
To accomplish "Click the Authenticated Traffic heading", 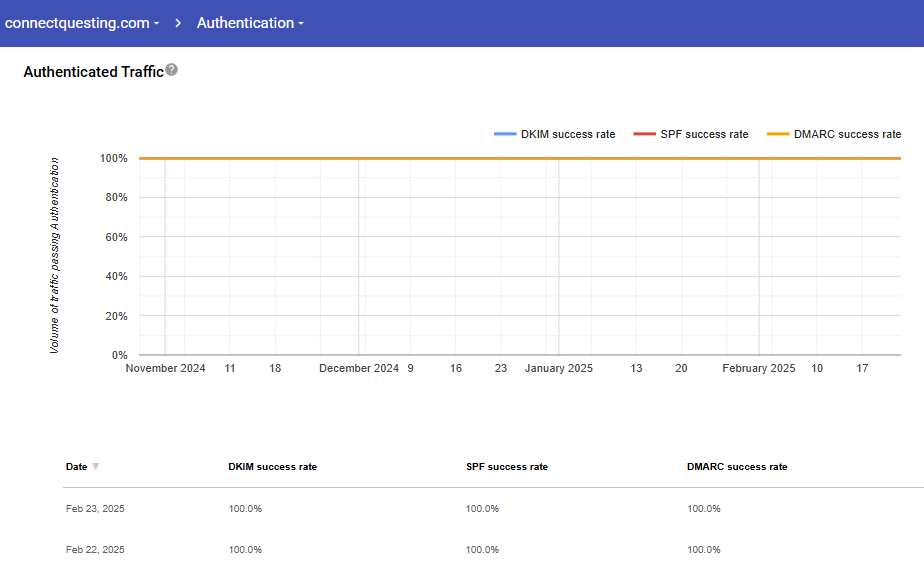I will coord(93,72).
